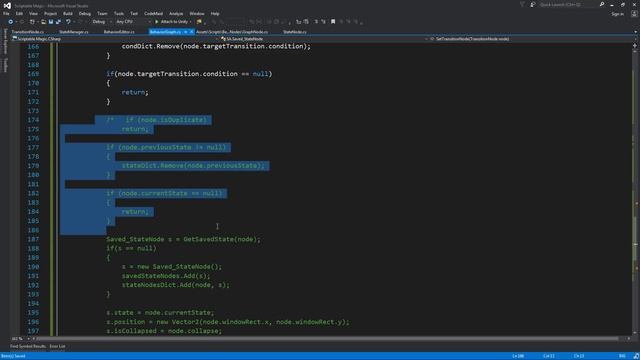Screen dimensions: 640x360
Task: Expand the Attach to Unity dropdown arrow
Action: pos(190,22)
